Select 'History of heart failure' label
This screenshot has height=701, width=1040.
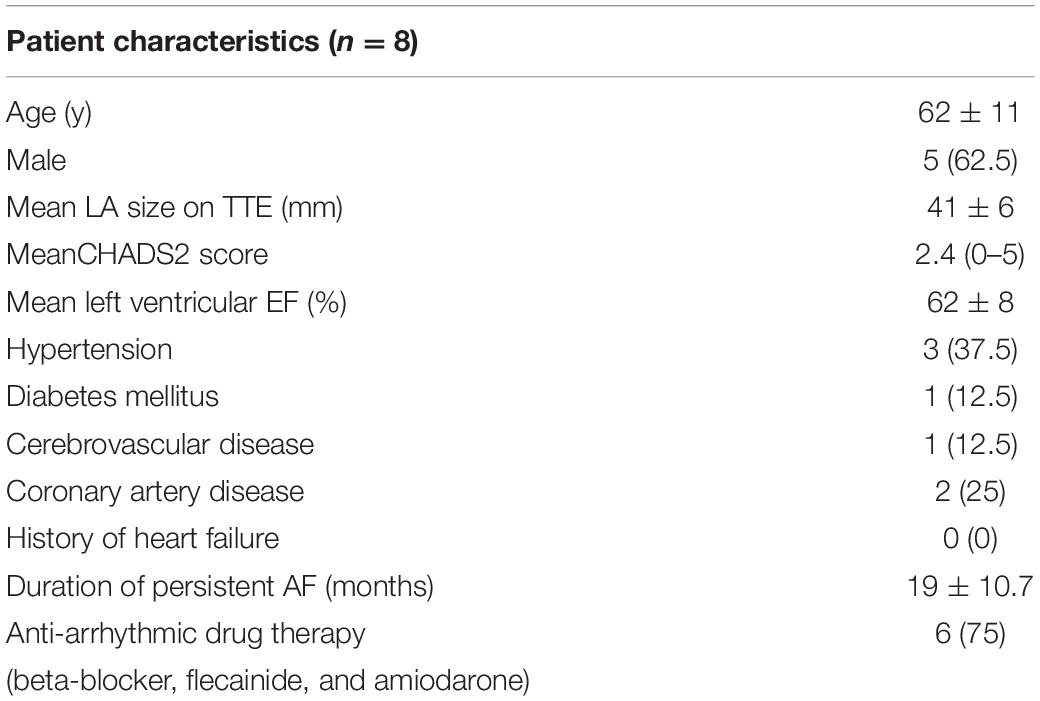pos(143,539)
